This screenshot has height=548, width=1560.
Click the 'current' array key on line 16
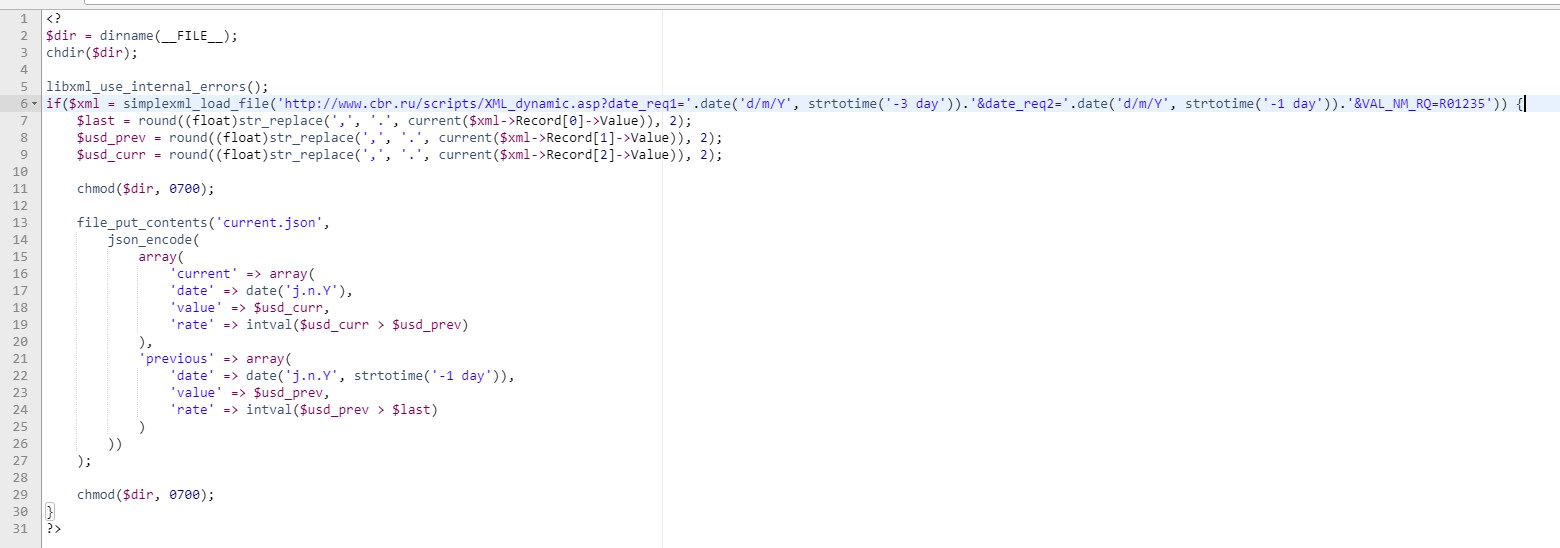pyautogui.click(x=204, y=273)
